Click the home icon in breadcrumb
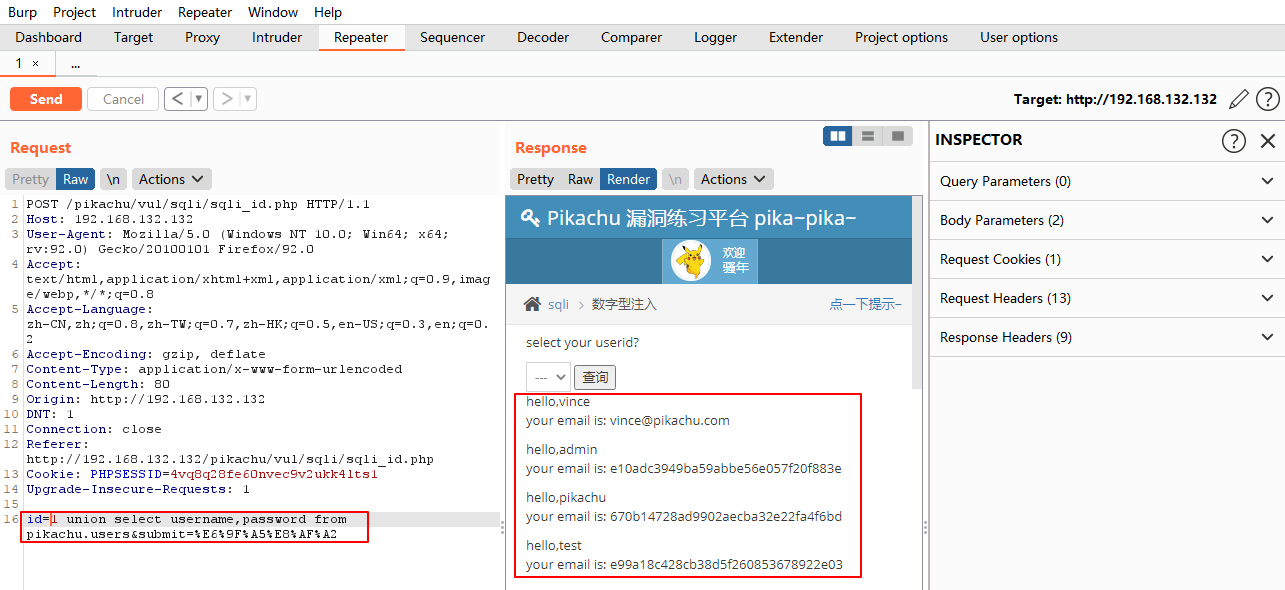The height and width of the screenshot is (590, 1285). [533, 304]
